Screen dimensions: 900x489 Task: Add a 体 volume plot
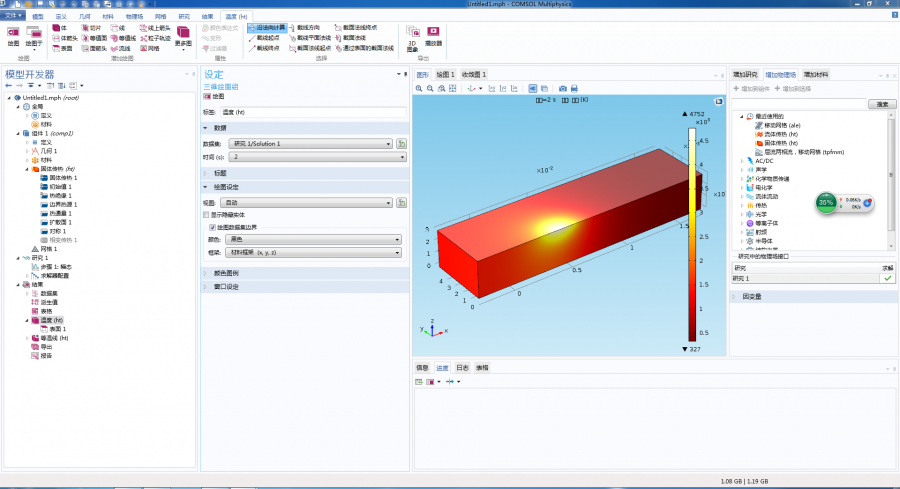coord(60,28)
